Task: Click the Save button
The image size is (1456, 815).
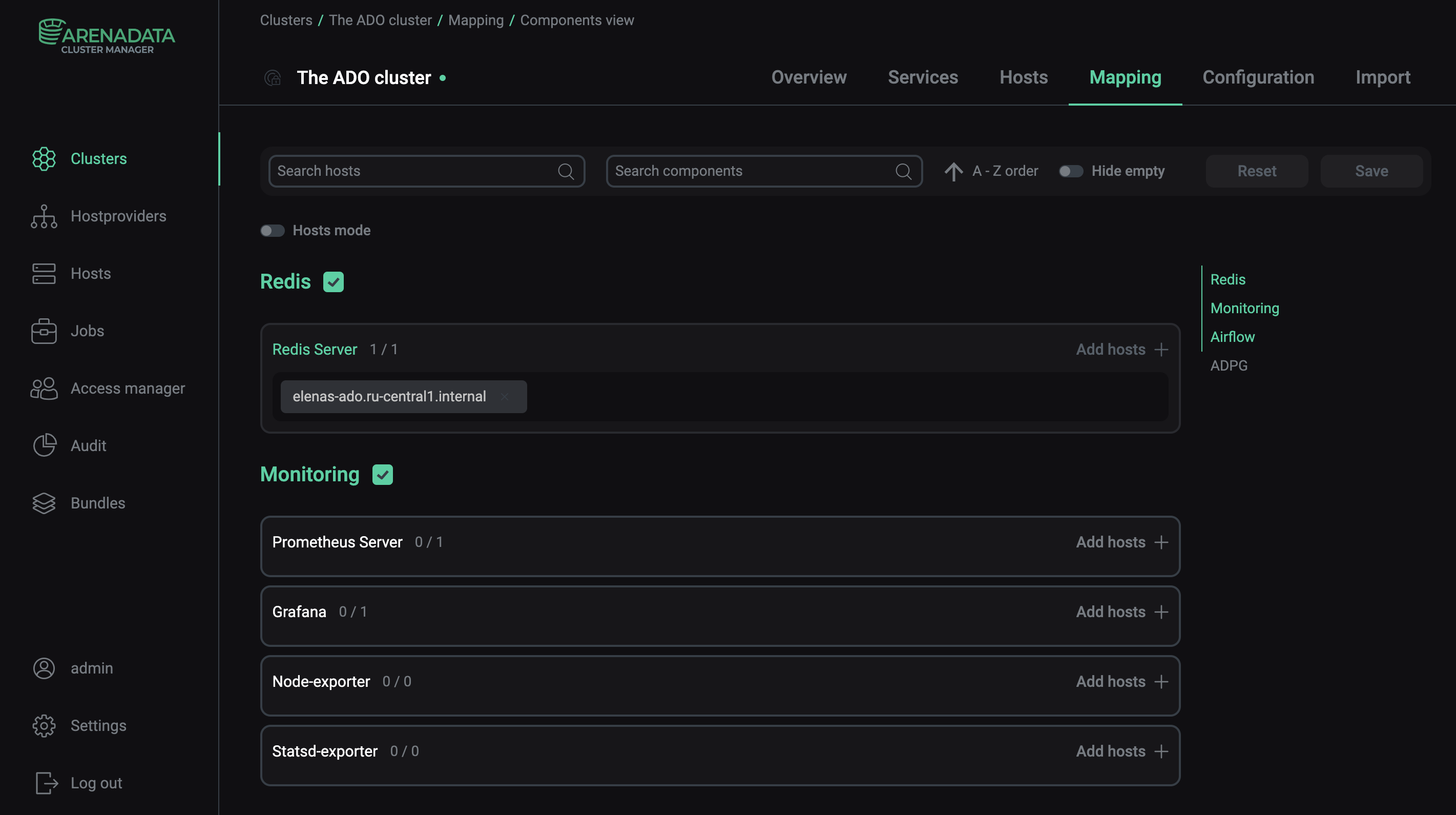Action: tap(1370, 171)
